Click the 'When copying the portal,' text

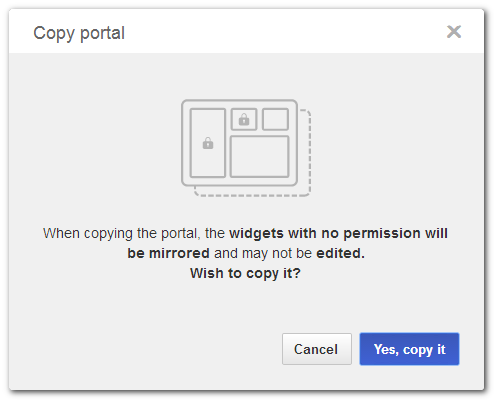tap(122, 233)
